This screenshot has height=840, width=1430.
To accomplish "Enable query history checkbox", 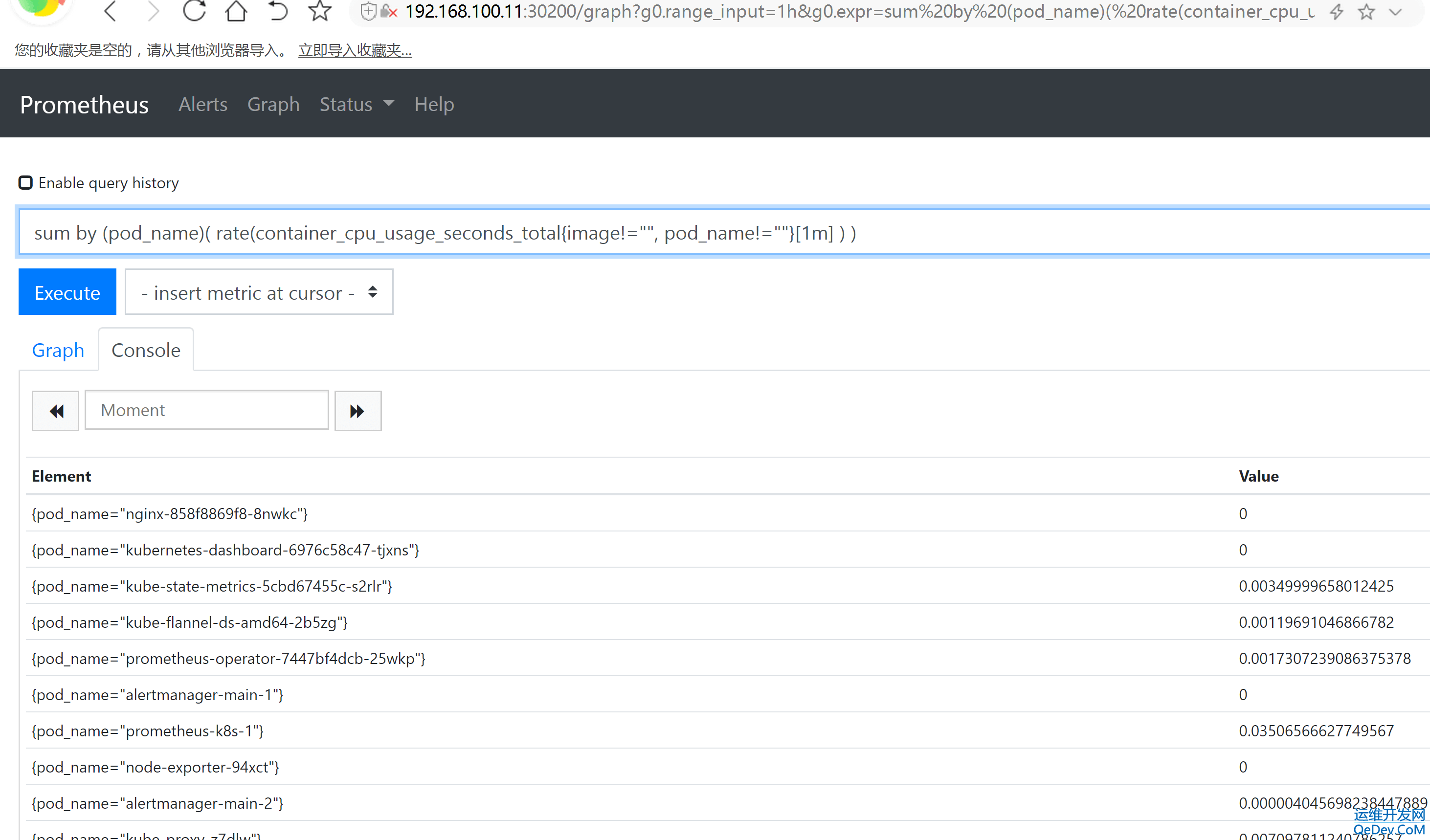I will point(25,183).
